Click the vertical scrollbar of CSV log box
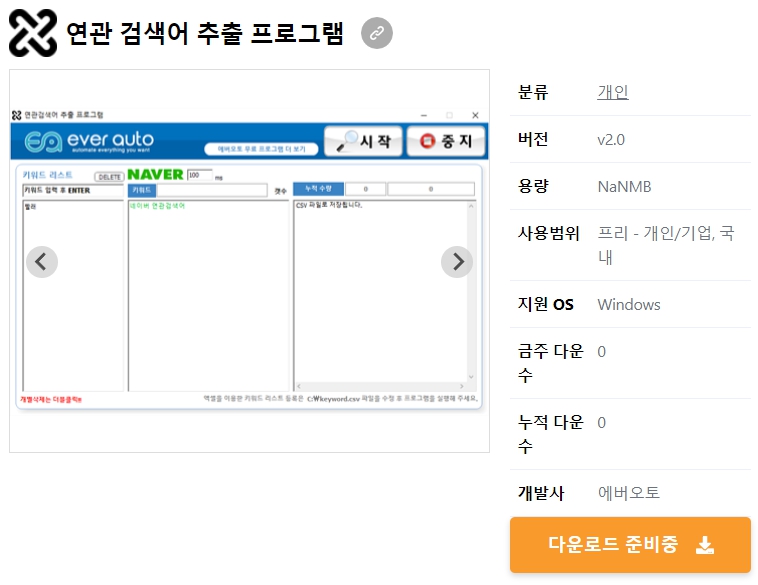This screenshot has height=585, width=758. [x=471, y=292]
